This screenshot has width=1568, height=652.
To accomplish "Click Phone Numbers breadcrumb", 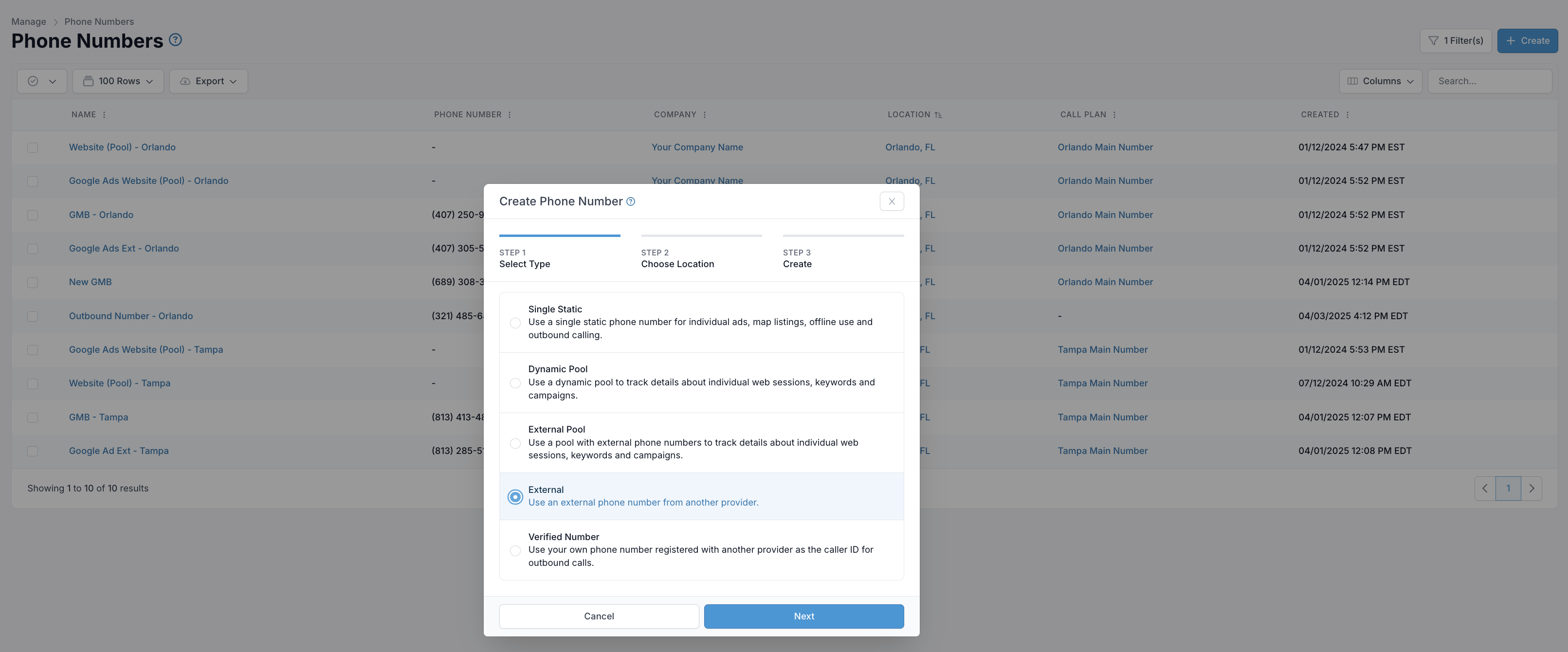I will (99, 21).
